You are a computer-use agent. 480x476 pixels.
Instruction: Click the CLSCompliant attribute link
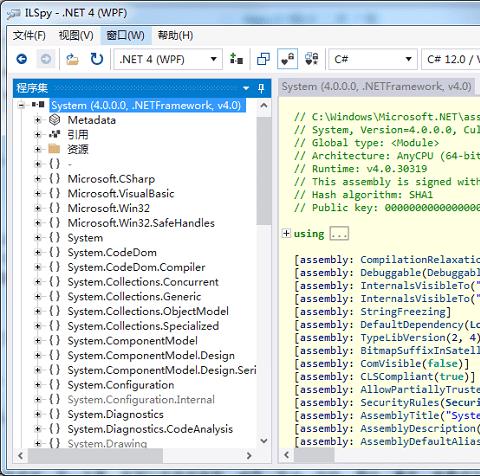click(397, 377)
